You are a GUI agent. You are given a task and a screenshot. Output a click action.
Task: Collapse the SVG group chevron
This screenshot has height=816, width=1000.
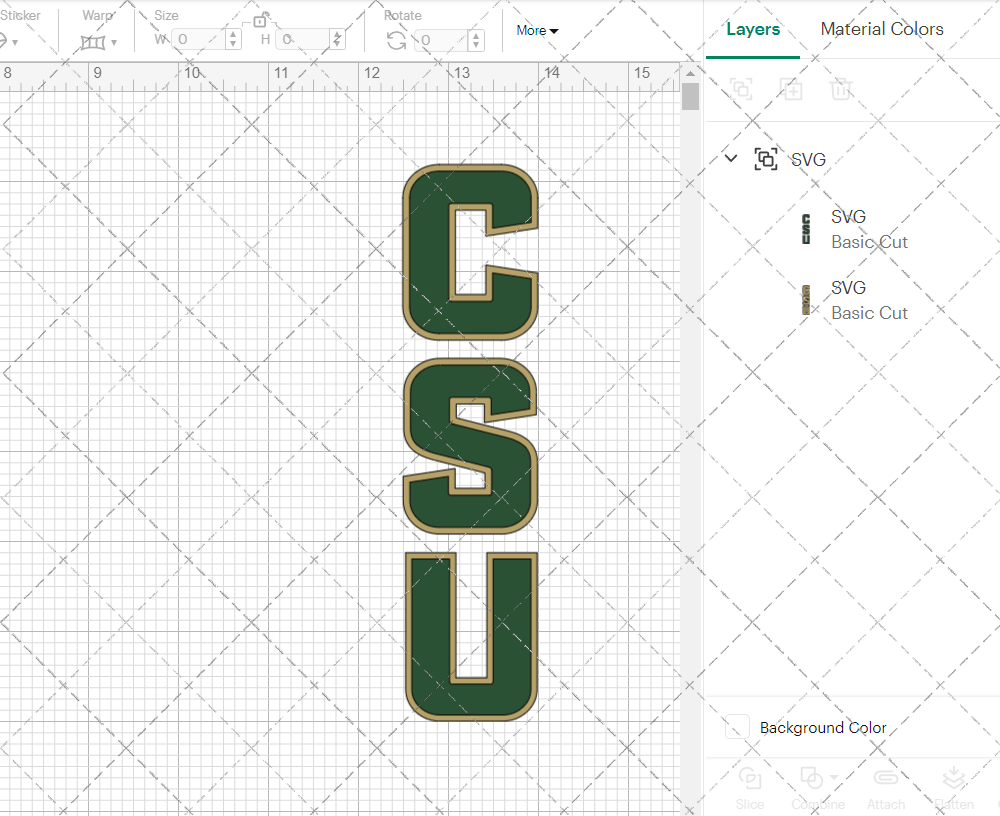pos(731,158)
